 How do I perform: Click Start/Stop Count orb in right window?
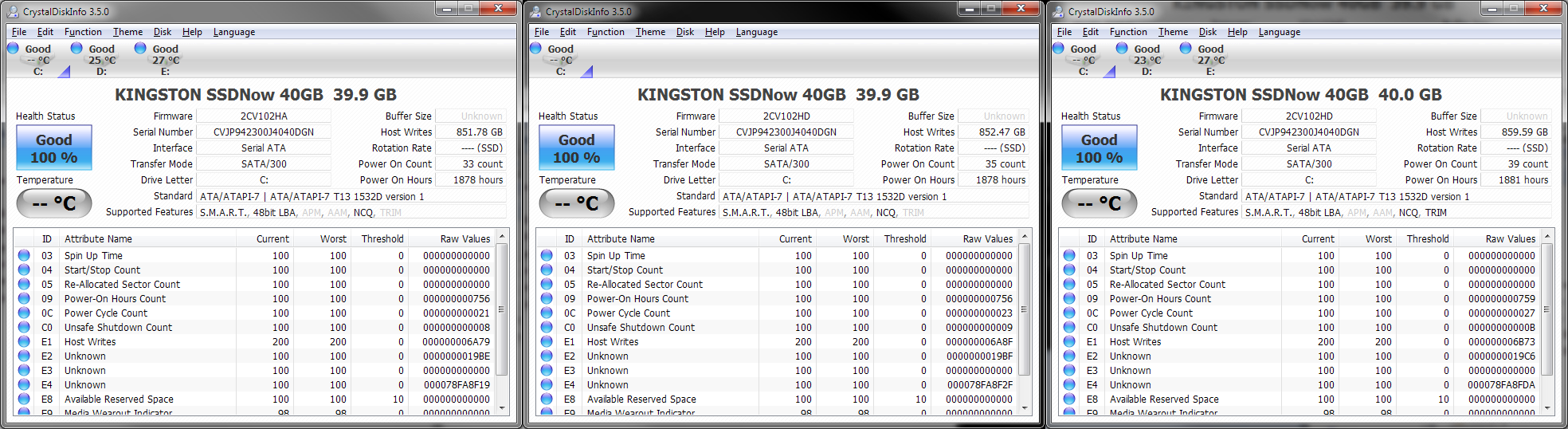(x=1069, y=270)
